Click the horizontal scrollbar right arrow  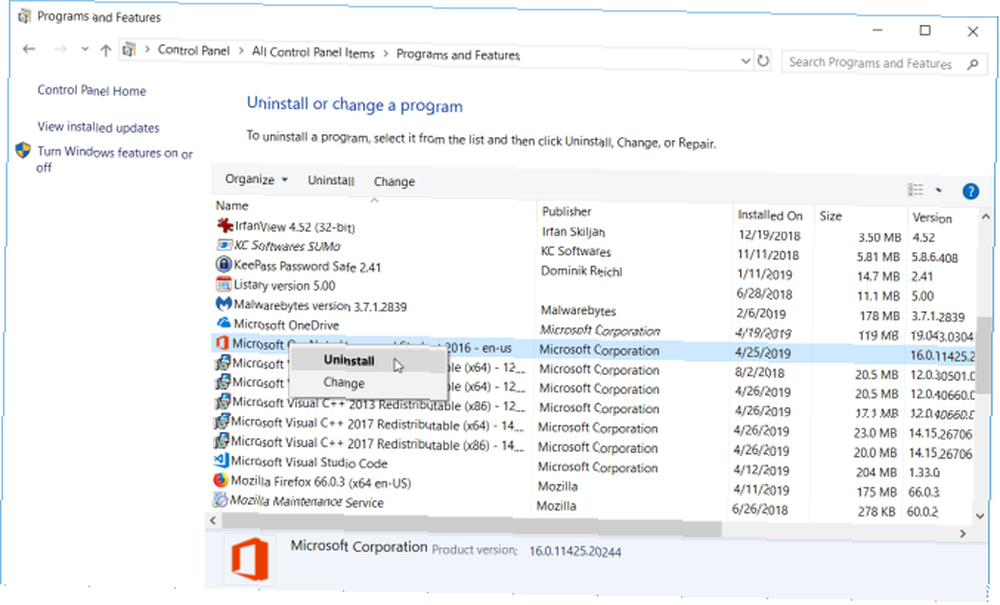click(963, 534)
